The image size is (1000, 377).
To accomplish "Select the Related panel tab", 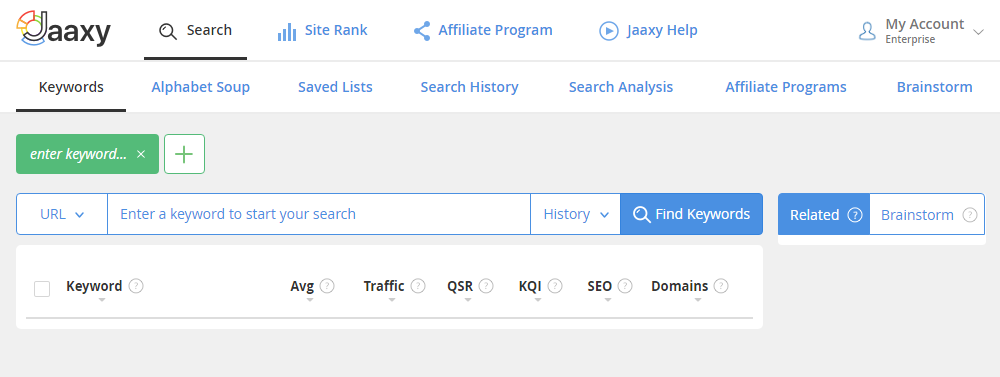I will coord(824,214).
